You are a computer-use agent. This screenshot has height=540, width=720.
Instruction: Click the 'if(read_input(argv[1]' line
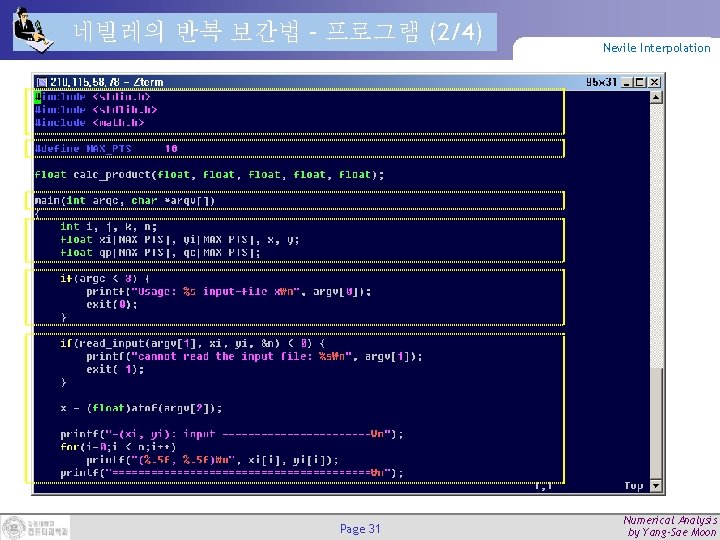tap(192, 343)
